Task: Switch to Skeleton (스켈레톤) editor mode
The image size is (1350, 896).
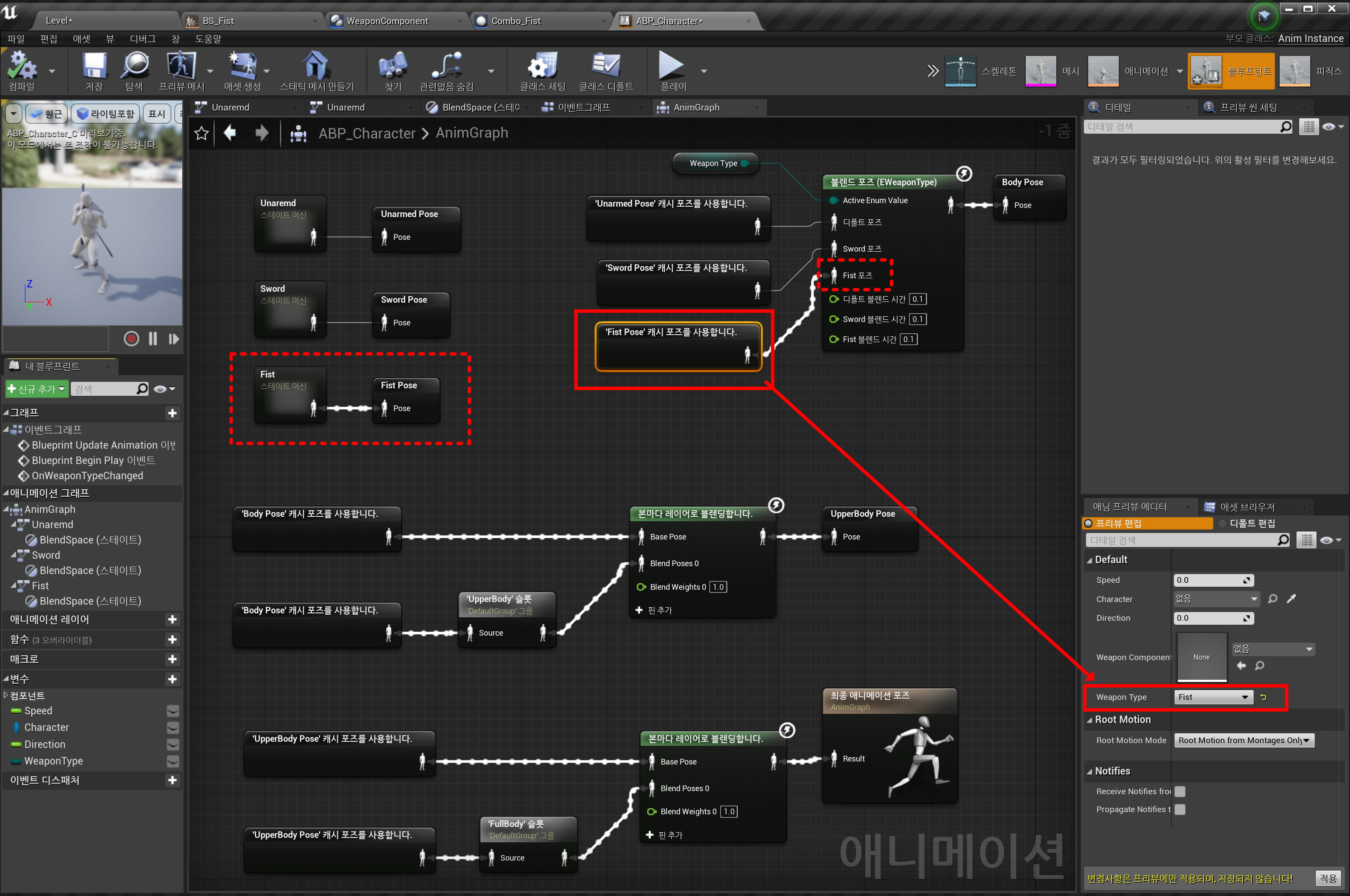Action: point(980,71)
